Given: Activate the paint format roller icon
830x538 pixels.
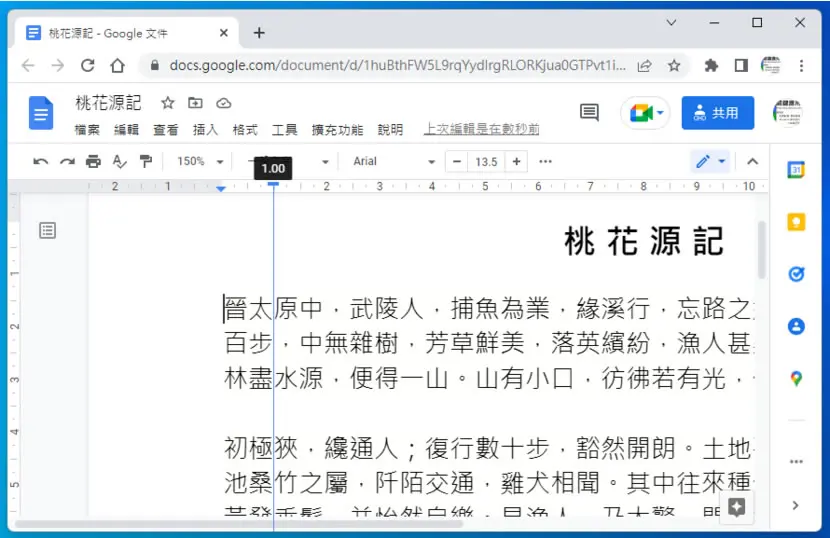Looking at the screenshot, I should click(x=146, y=162).
